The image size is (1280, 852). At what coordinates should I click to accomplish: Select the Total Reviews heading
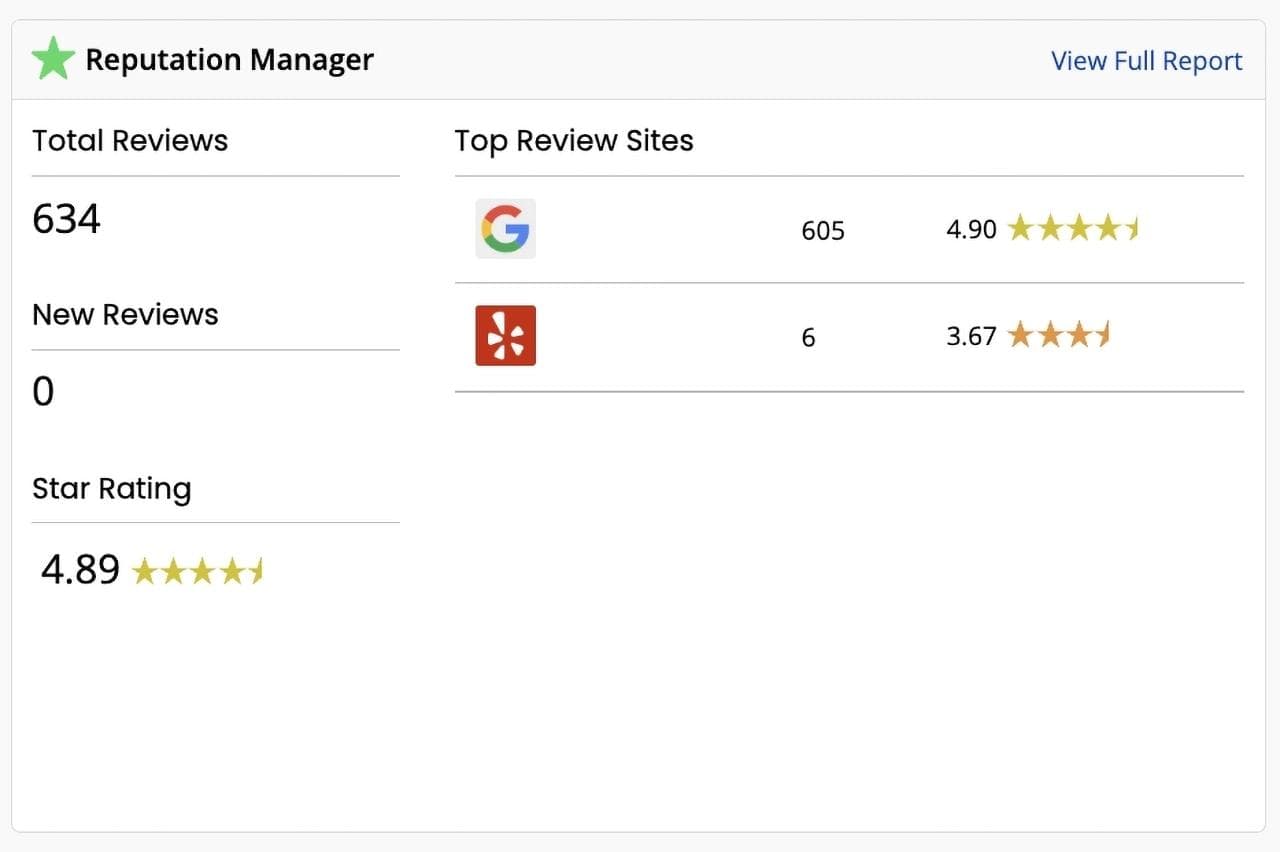[130, 141]
